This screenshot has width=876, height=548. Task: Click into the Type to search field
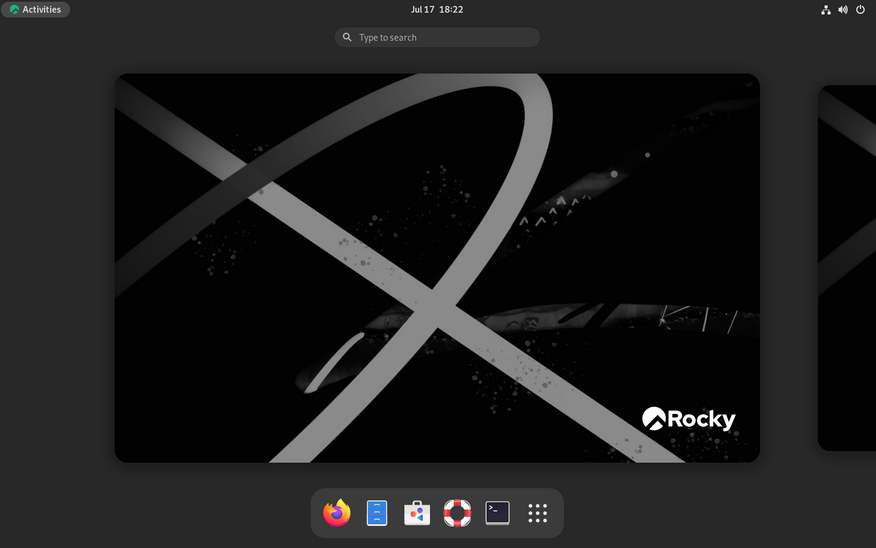pos(440,38)
